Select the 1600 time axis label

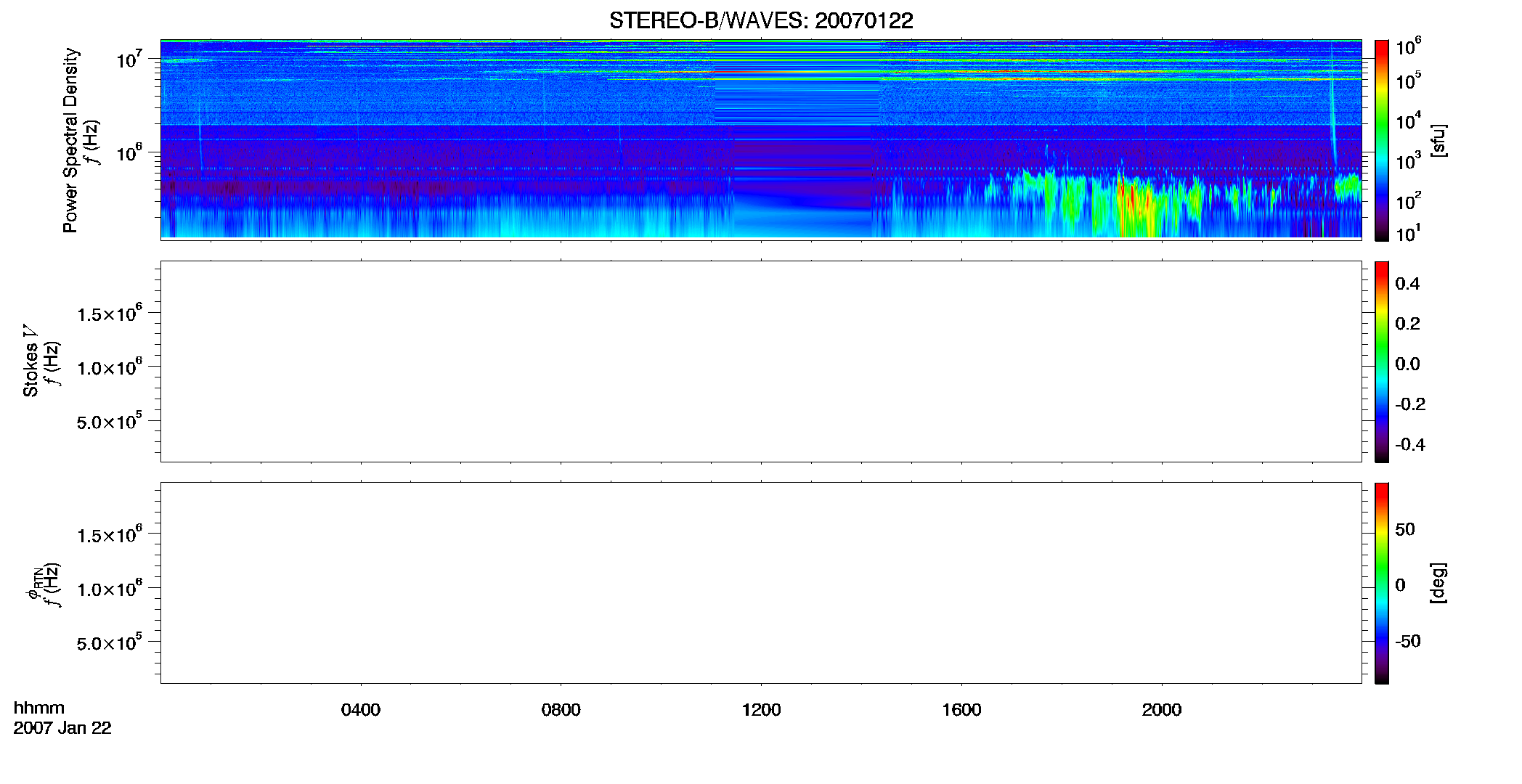coord(961,710)
